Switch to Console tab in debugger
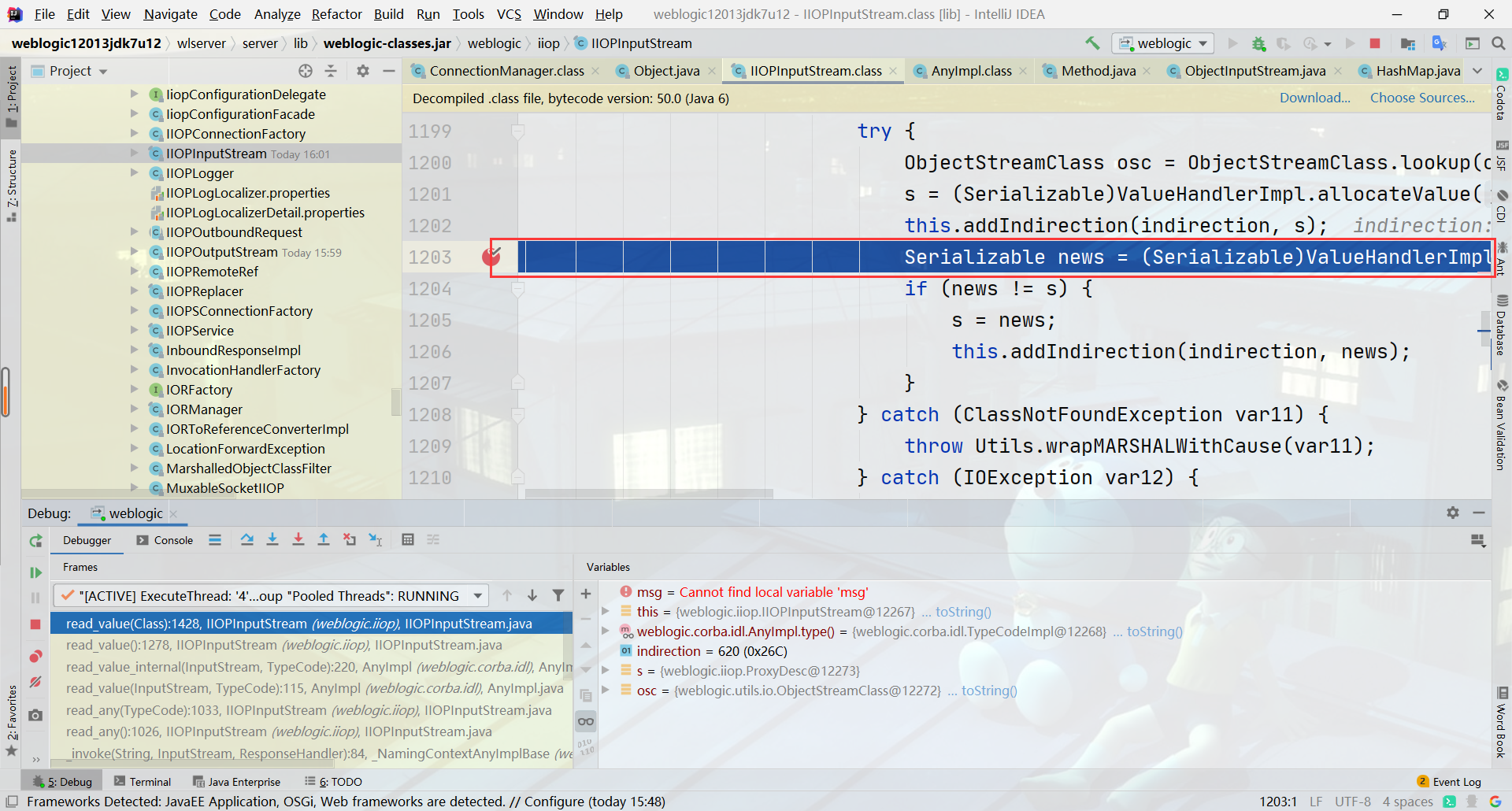The width and height of the screenshot is (1512, 811). pyautogui.click(x=165, y=540)
